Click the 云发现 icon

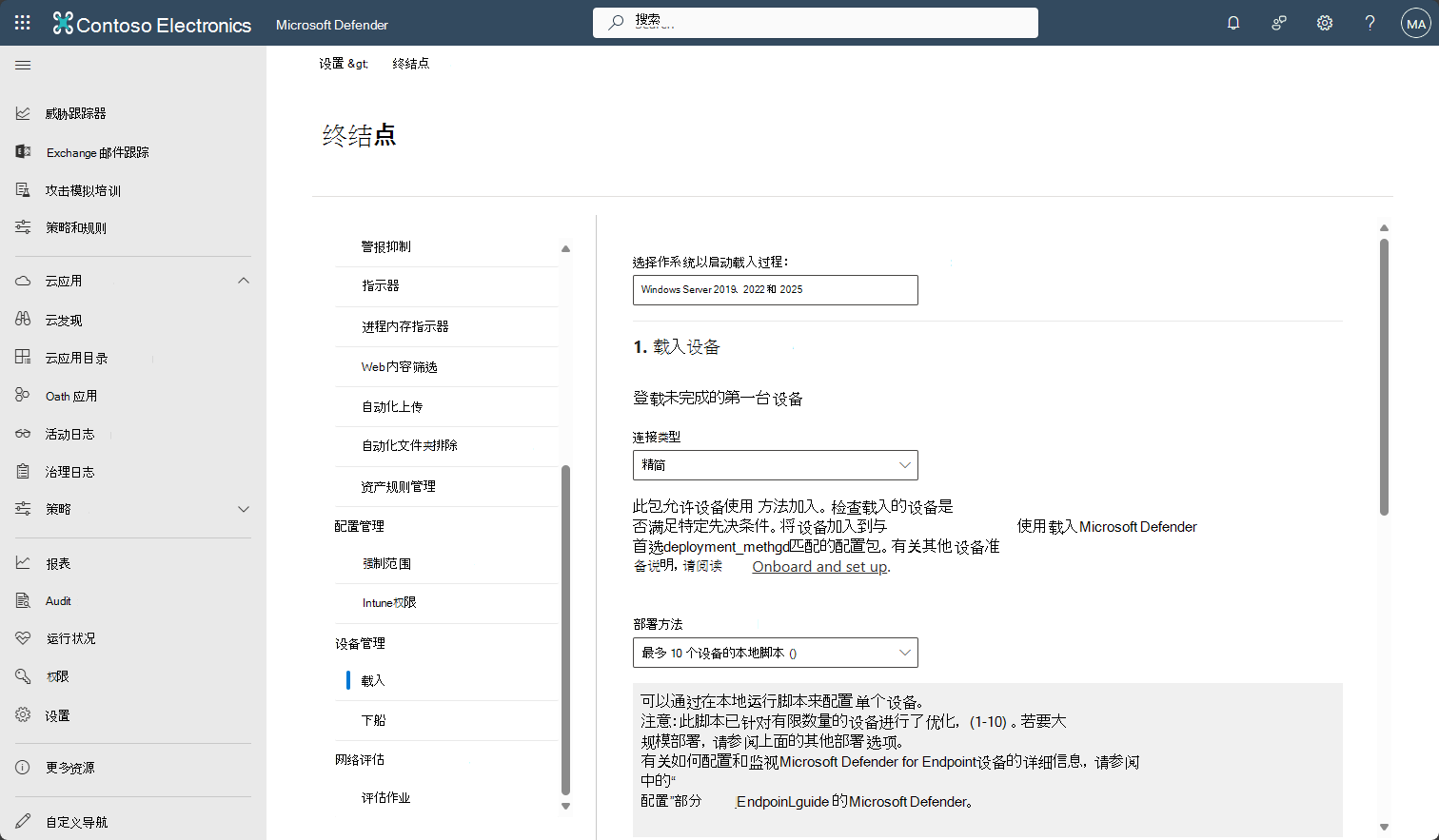(23, 319)
